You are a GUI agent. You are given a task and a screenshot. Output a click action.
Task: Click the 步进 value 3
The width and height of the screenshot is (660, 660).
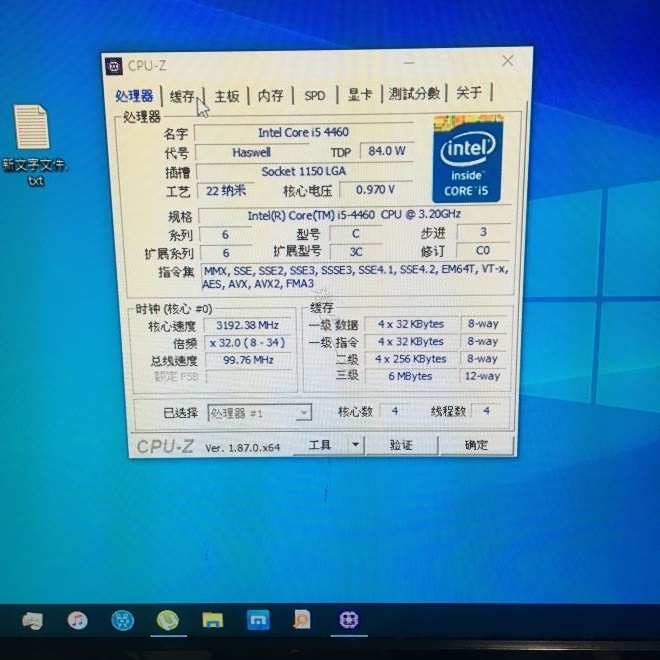[483, 232]
